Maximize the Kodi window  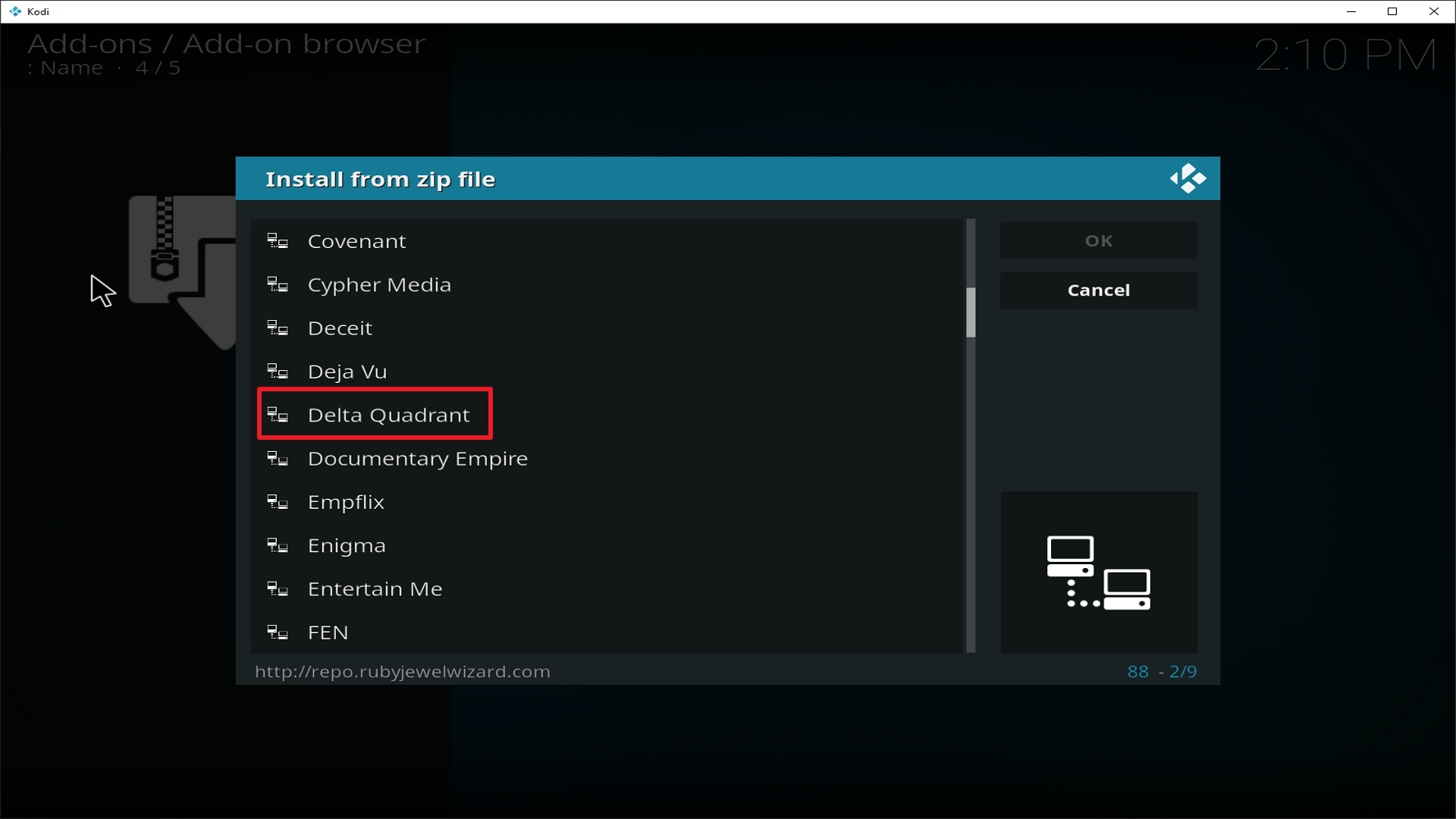click(x=1392, y=11)
